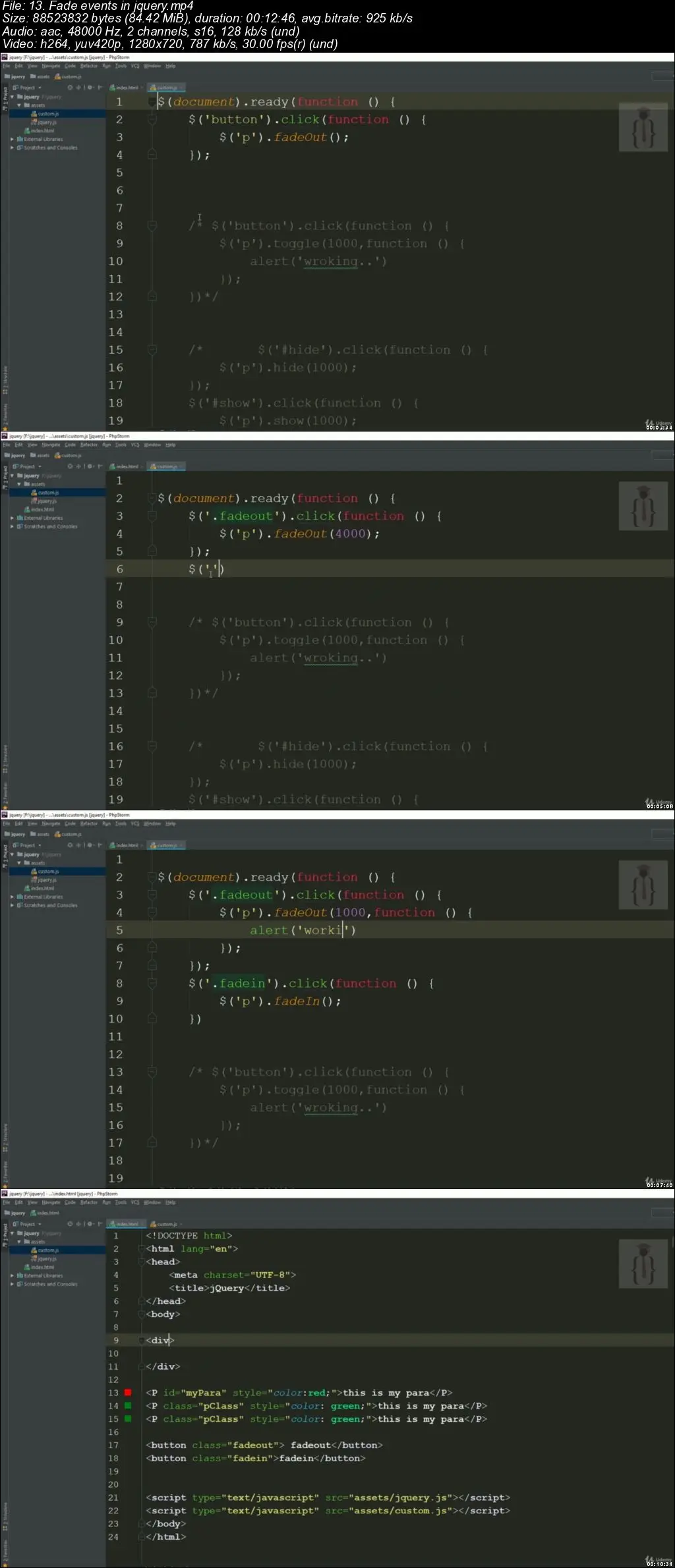Click the red color swatch on line 13

(128, 1393)
